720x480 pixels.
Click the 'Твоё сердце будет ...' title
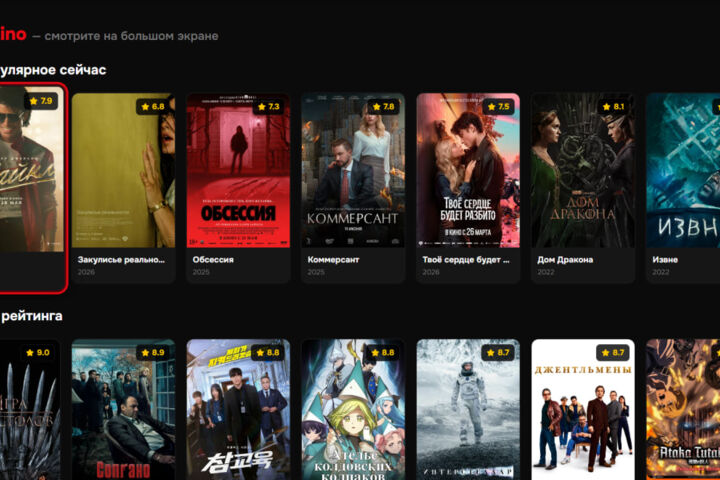pyautogui.click(x=466, y=260)
